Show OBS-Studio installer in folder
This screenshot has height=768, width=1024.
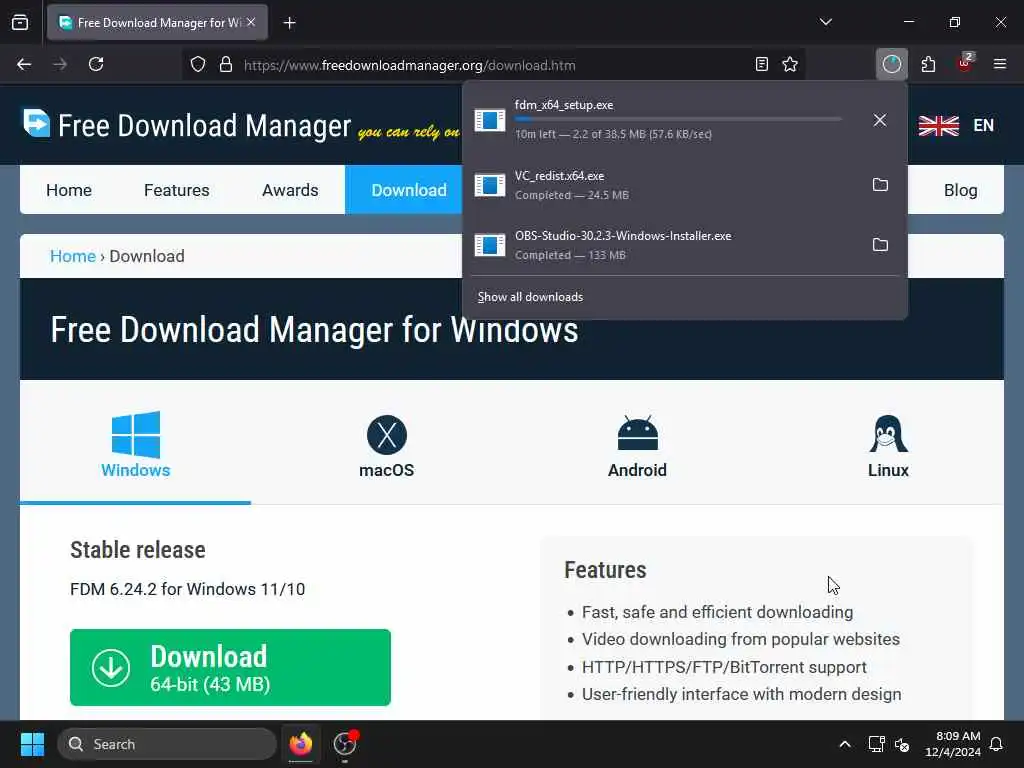coord(880,245)
